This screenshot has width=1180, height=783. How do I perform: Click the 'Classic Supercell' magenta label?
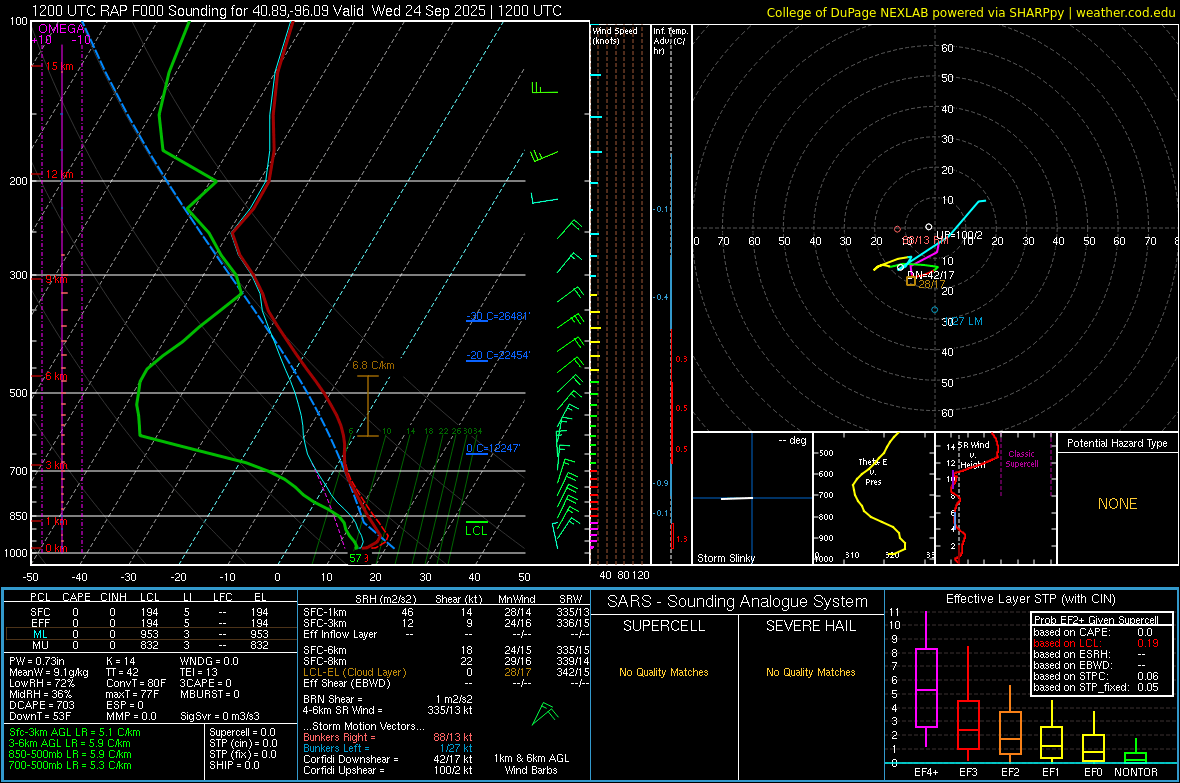coord(1021,459)
